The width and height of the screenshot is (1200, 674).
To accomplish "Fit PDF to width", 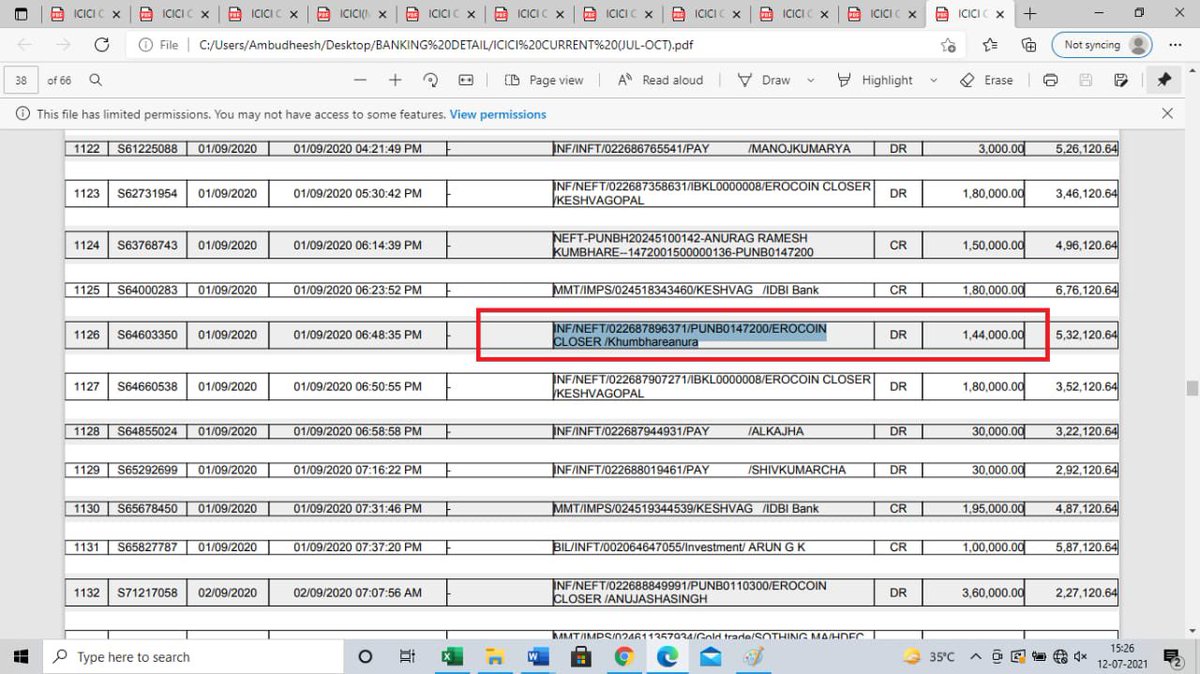I will tap(466, 80).
